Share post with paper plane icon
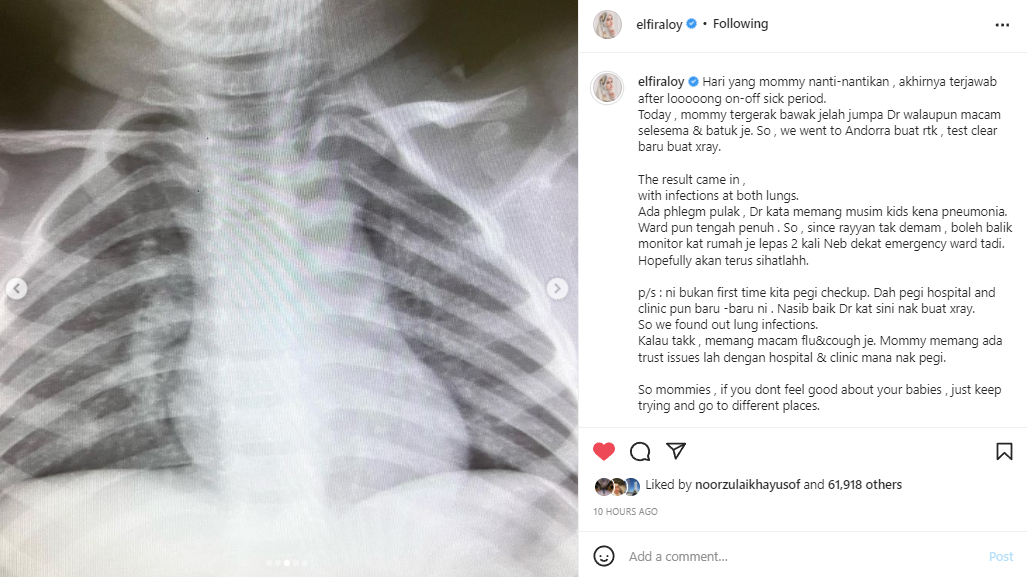Viewport: 1027px width, 577px height. click(676, 451)
